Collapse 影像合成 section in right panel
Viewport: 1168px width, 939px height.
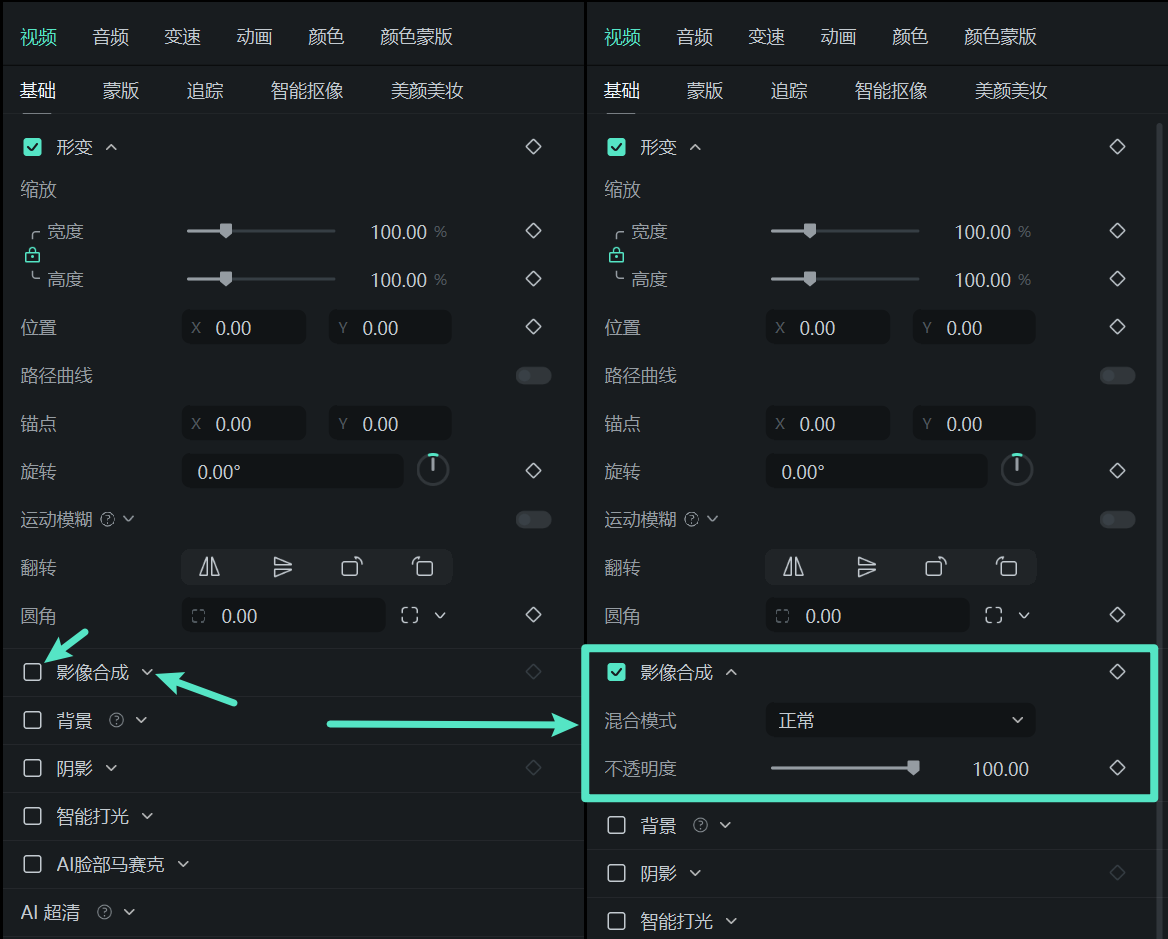[731, 672]
